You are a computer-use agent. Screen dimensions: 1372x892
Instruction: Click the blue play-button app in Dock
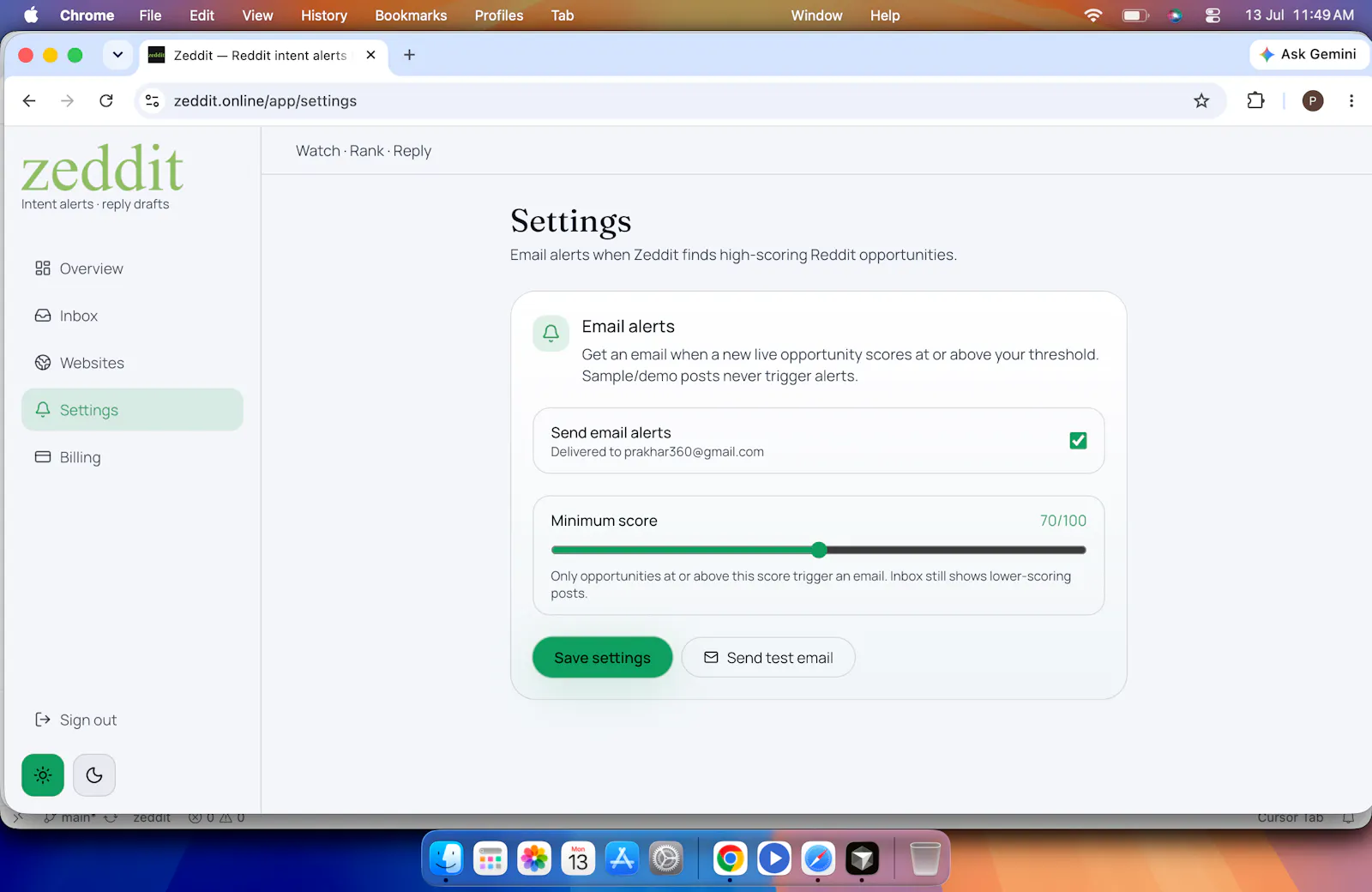(773, 859)
